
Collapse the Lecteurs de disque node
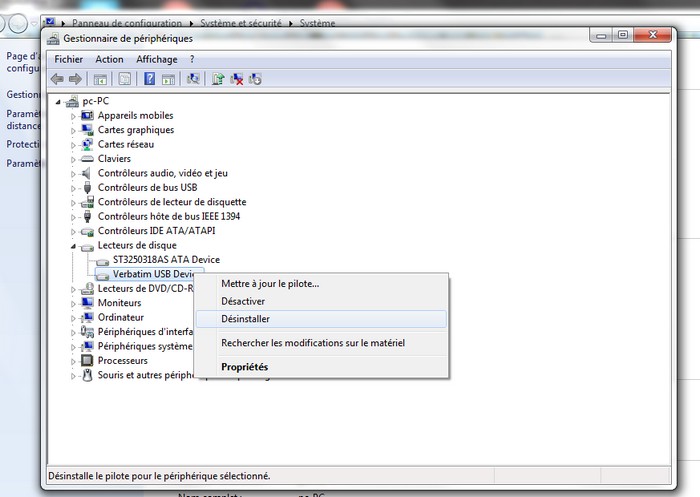[x=73, y=245]
